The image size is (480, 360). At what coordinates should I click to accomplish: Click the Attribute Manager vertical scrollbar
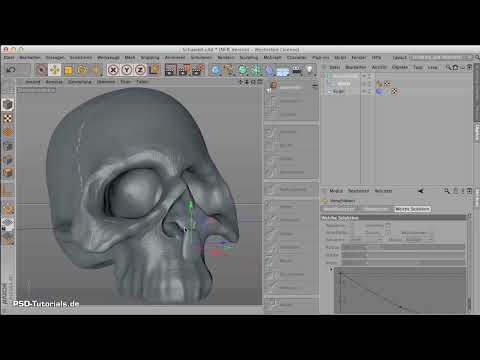tap(469, 263)
